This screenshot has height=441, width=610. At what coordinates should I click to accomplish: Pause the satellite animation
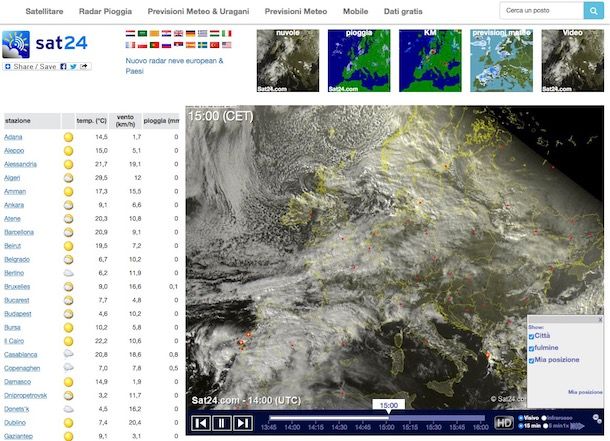pos(222,423)
